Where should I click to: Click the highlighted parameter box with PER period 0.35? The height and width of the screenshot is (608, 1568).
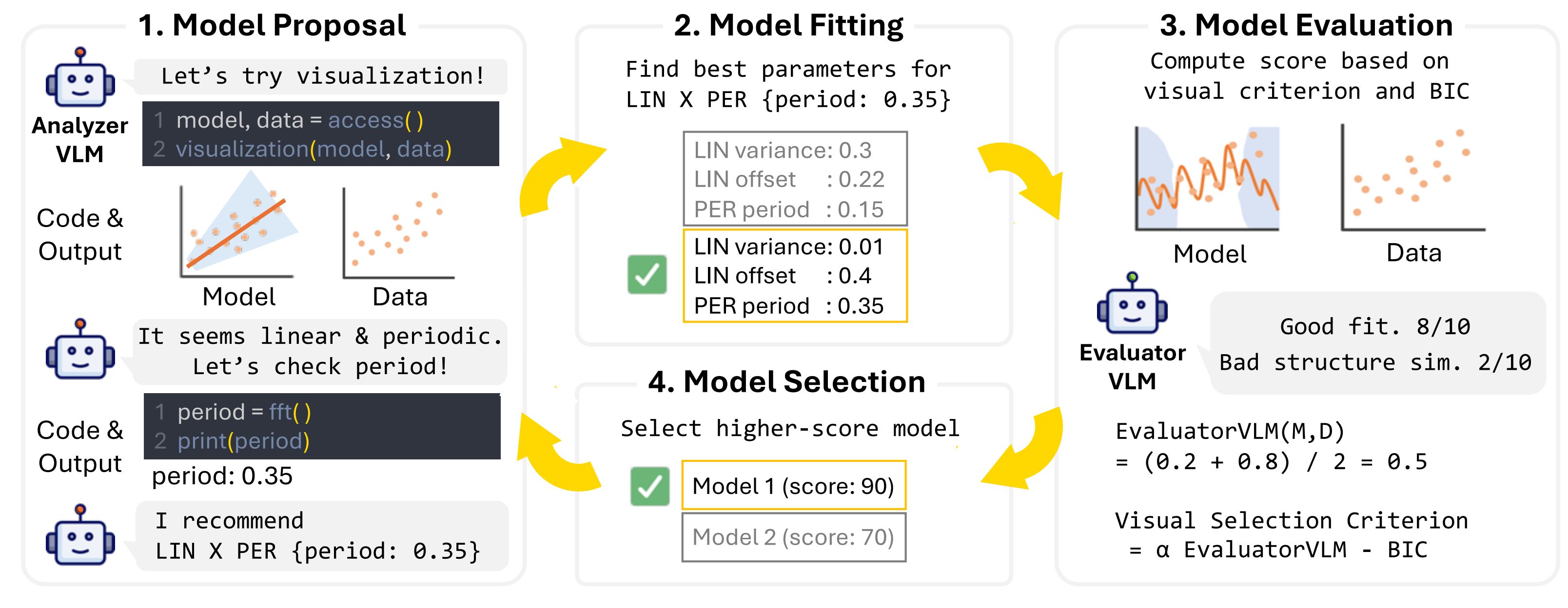(x=795, y=275)
